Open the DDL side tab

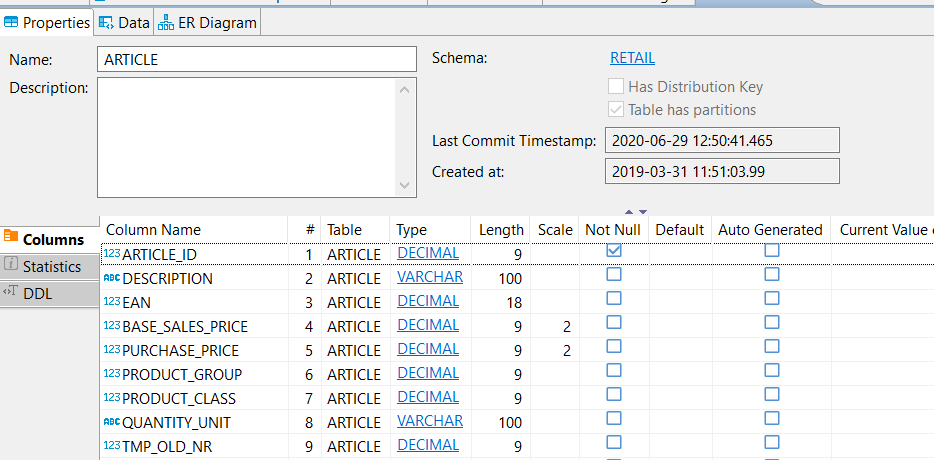coord(49,293)
